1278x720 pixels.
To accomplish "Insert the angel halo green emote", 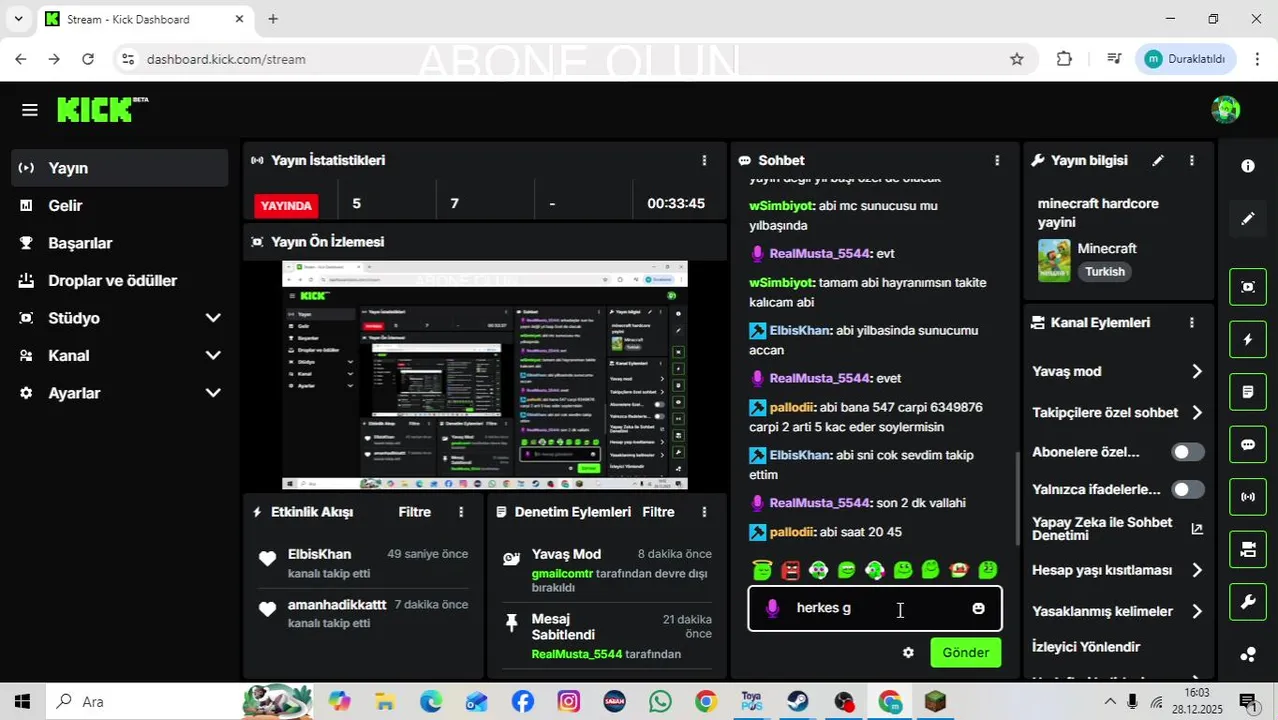I will click(x=763, y=570).
